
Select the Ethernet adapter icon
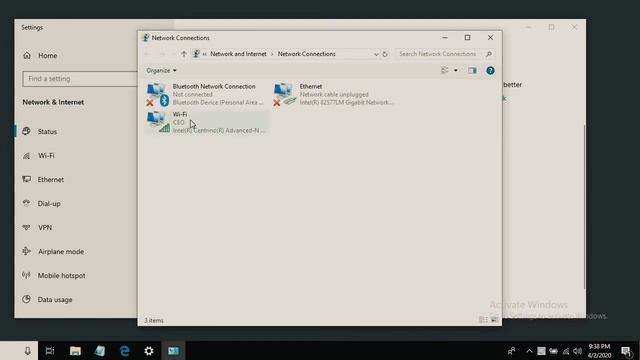284,94
